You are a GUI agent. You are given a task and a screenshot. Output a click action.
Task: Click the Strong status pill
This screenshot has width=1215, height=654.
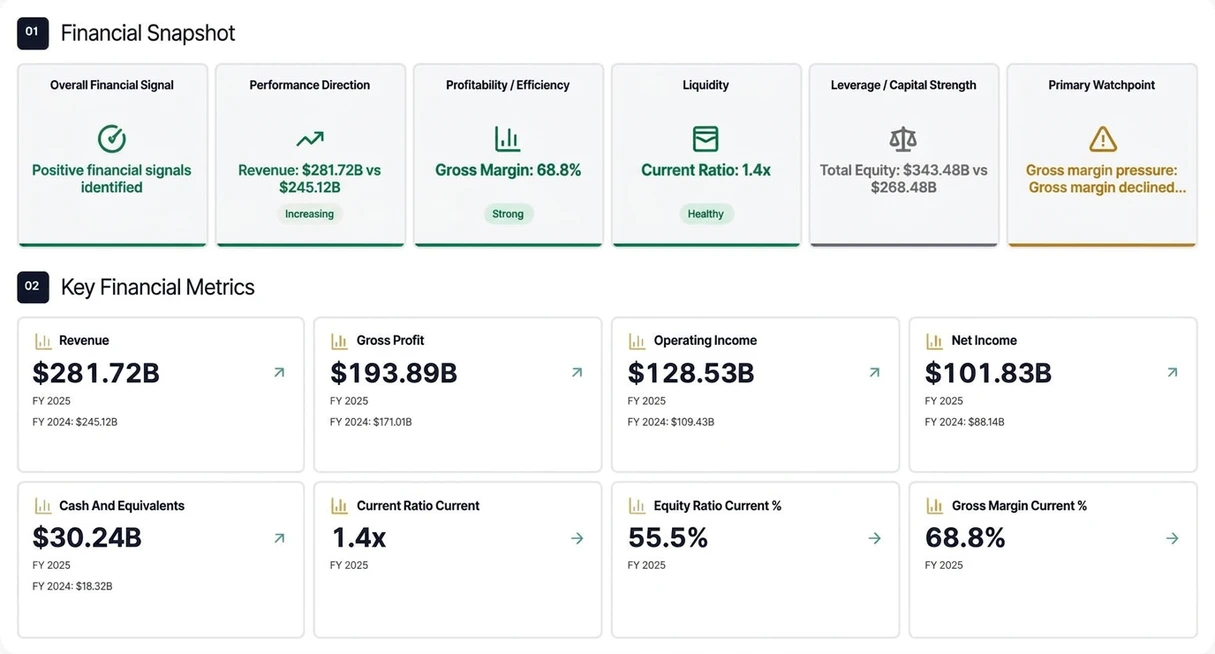pos(508,214)
